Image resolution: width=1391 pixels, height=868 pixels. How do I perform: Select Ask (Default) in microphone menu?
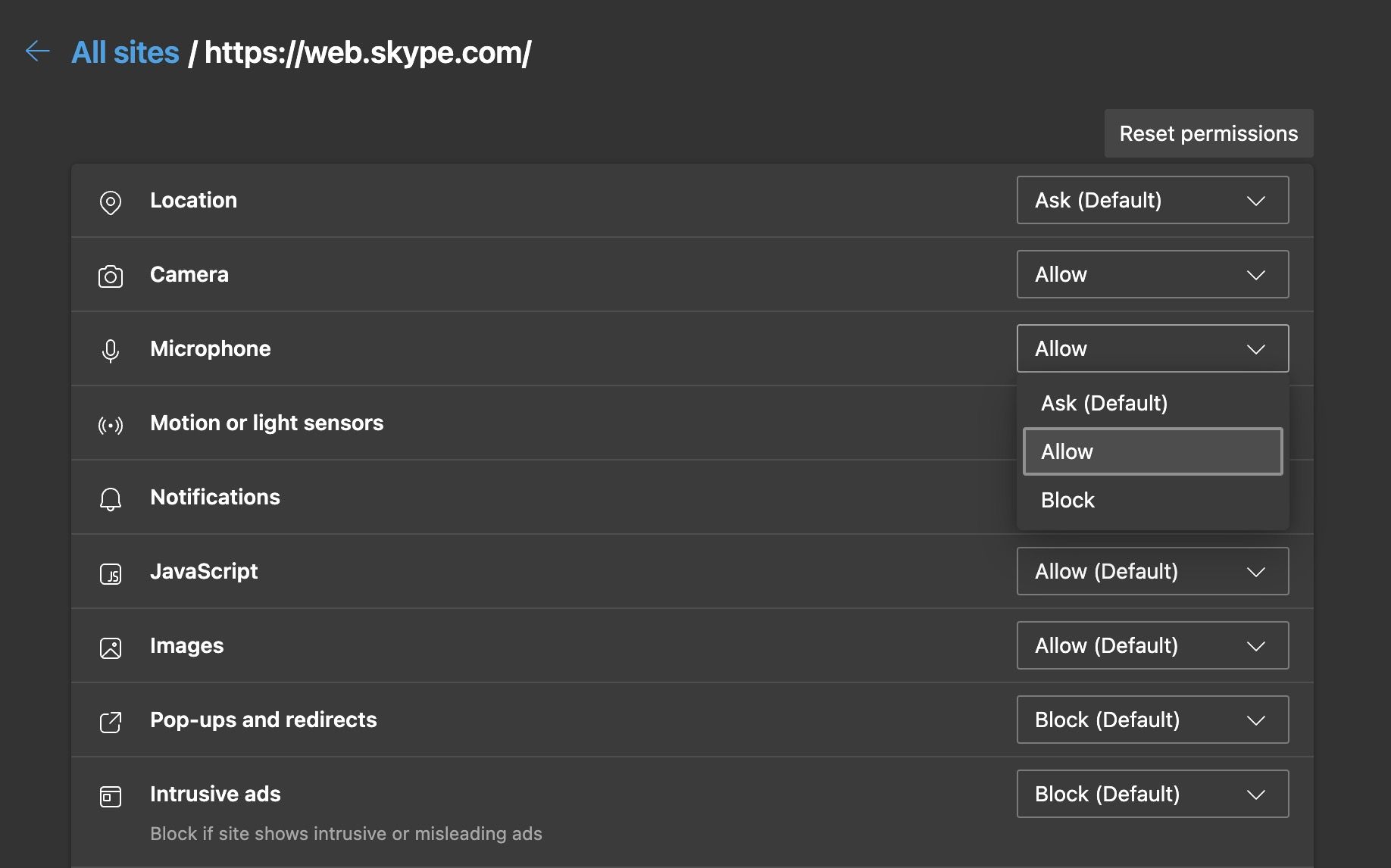[1104, 403]
